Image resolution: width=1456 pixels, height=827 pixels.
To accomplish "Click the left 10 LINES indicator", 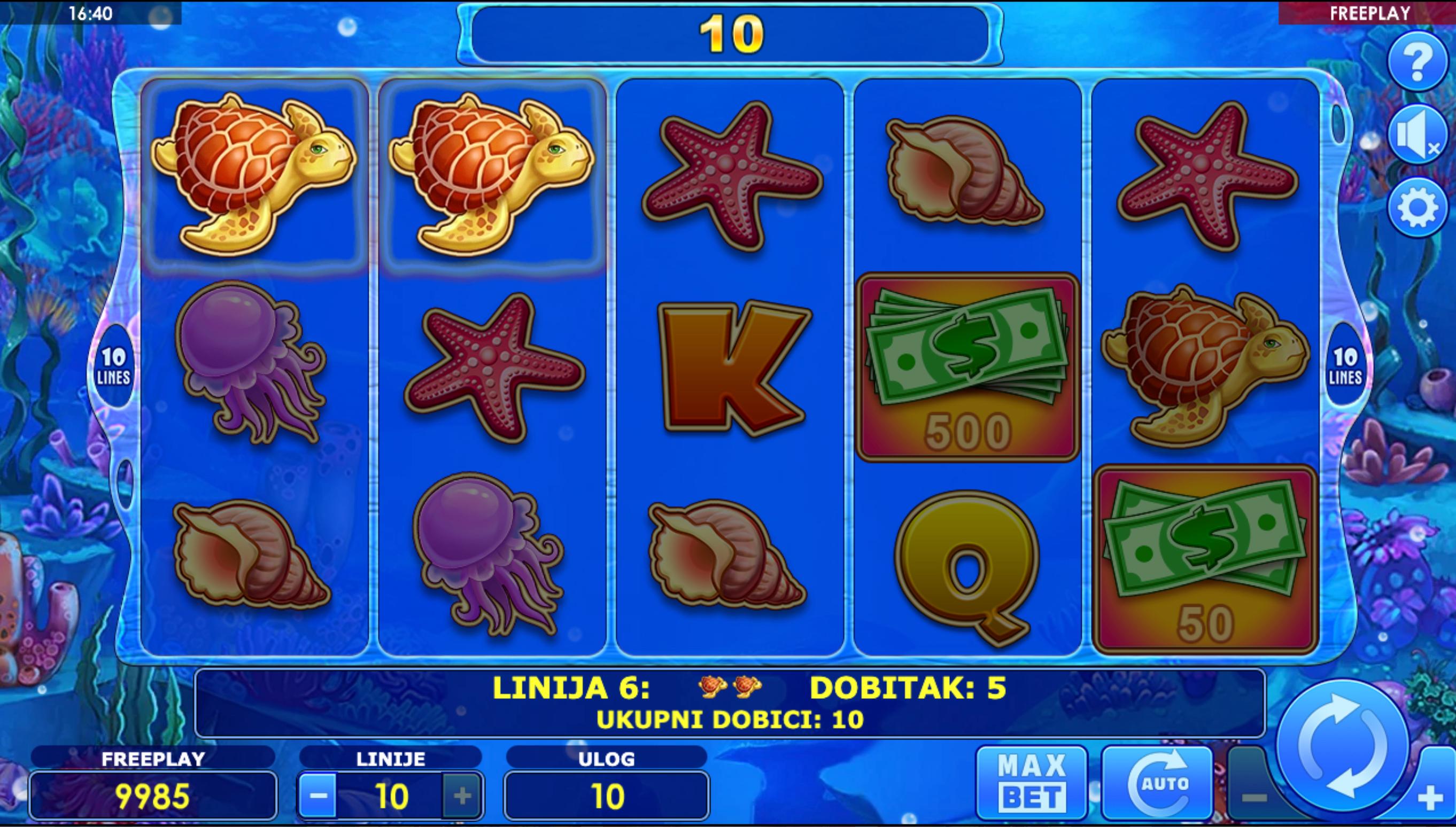I will click(114, 367).
